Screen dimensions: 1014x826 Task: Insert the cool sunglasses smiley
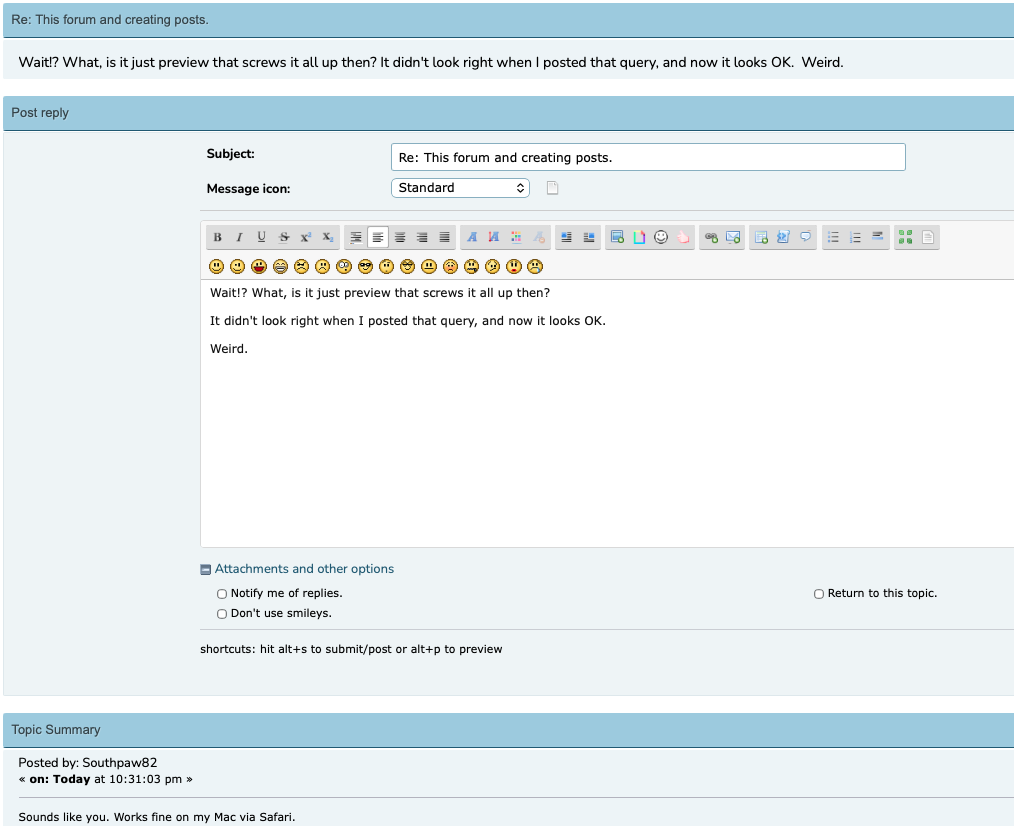pos(365,266)
